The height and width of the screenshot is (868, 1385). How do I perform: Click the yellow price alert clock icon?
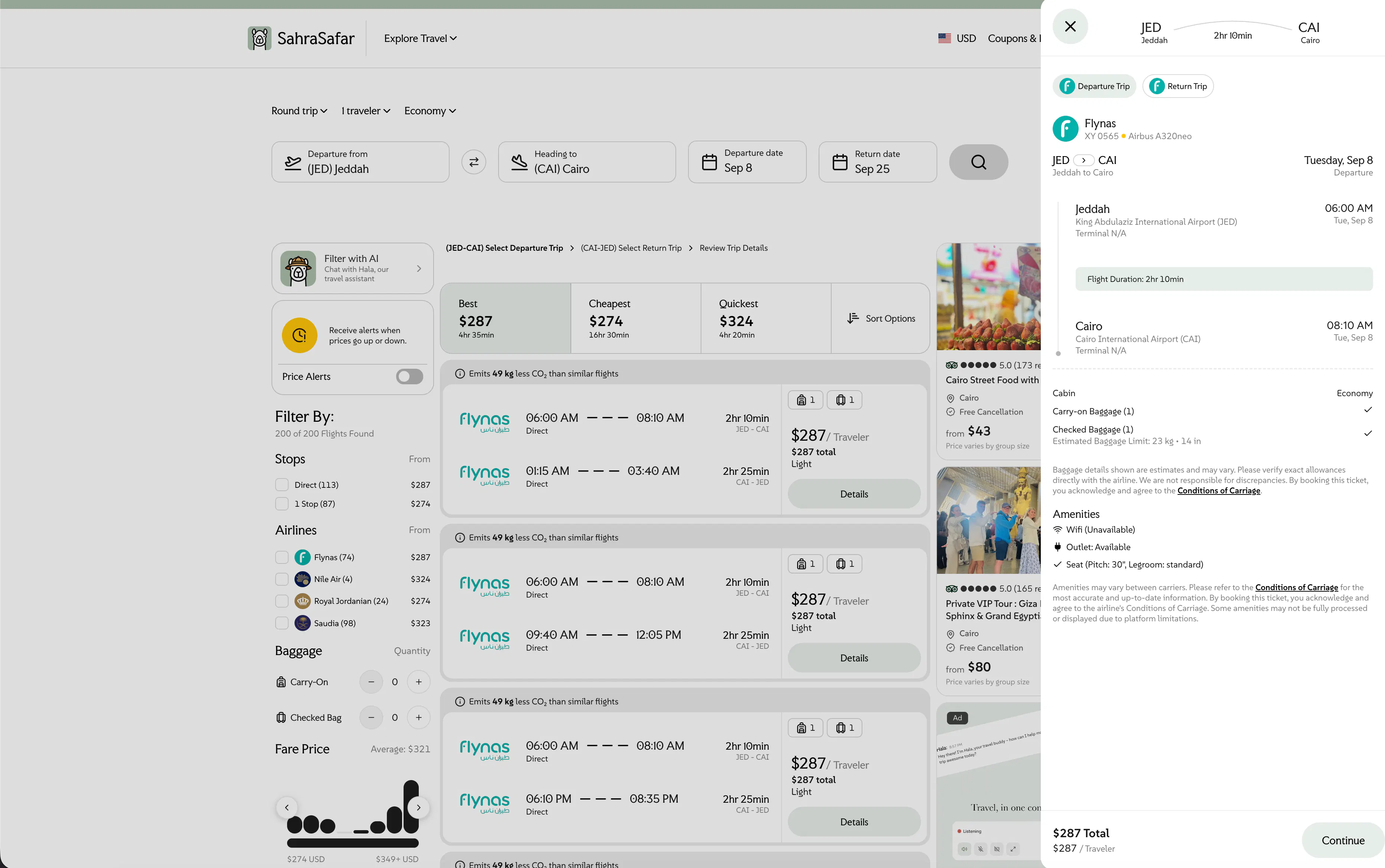click(x=299, y=335)
